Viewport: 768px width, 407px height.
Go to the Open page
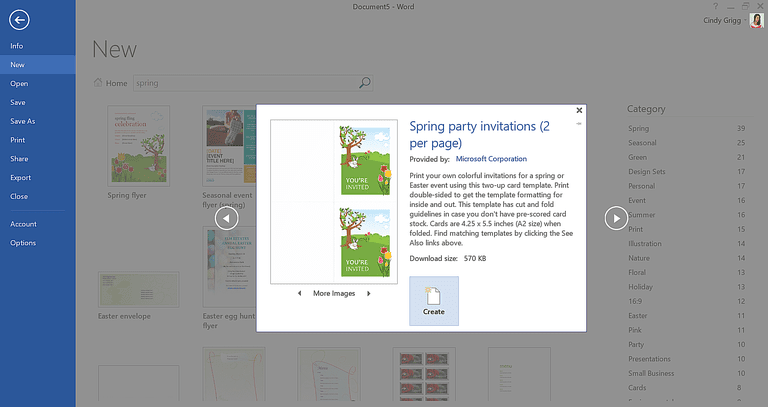click(19, 84)
